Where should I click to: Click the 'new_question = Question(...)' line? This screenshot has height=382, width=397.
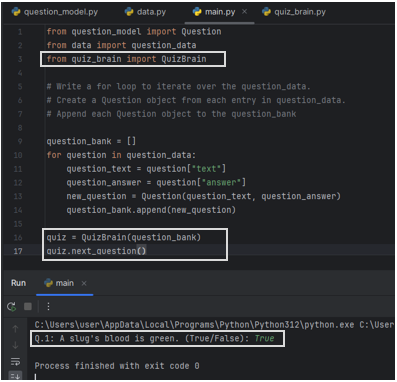[x=204, y=196]
